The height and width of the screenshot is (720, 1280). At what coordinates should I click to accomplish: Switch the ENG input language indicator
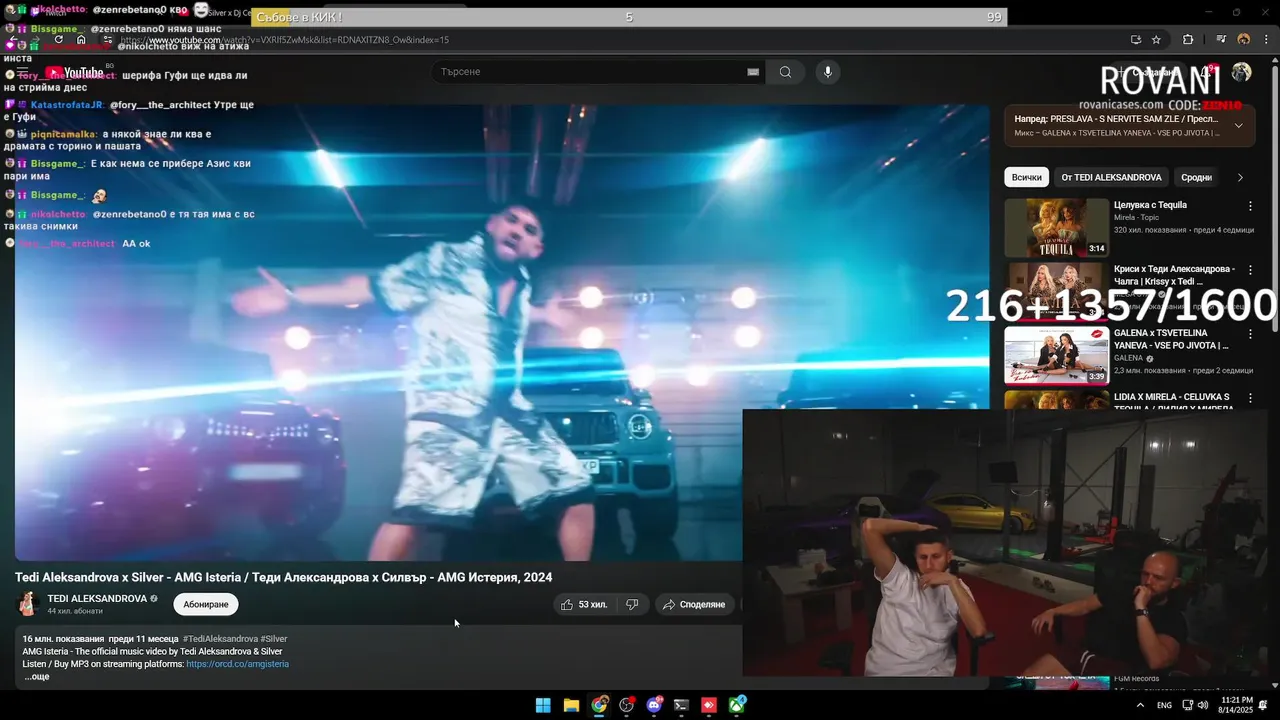click(x=1164, y=705)
